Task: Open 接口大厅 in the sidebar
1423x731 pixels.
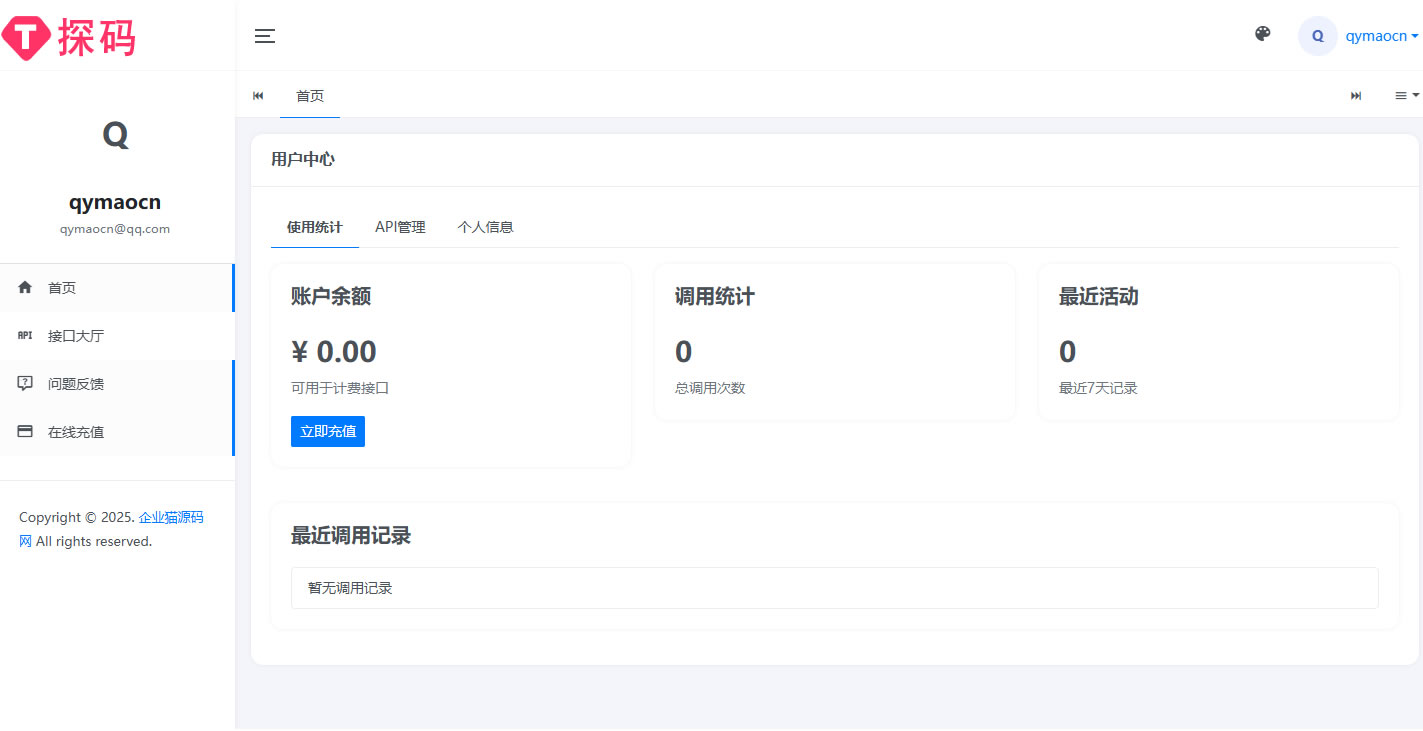Action: click(76, 336)
